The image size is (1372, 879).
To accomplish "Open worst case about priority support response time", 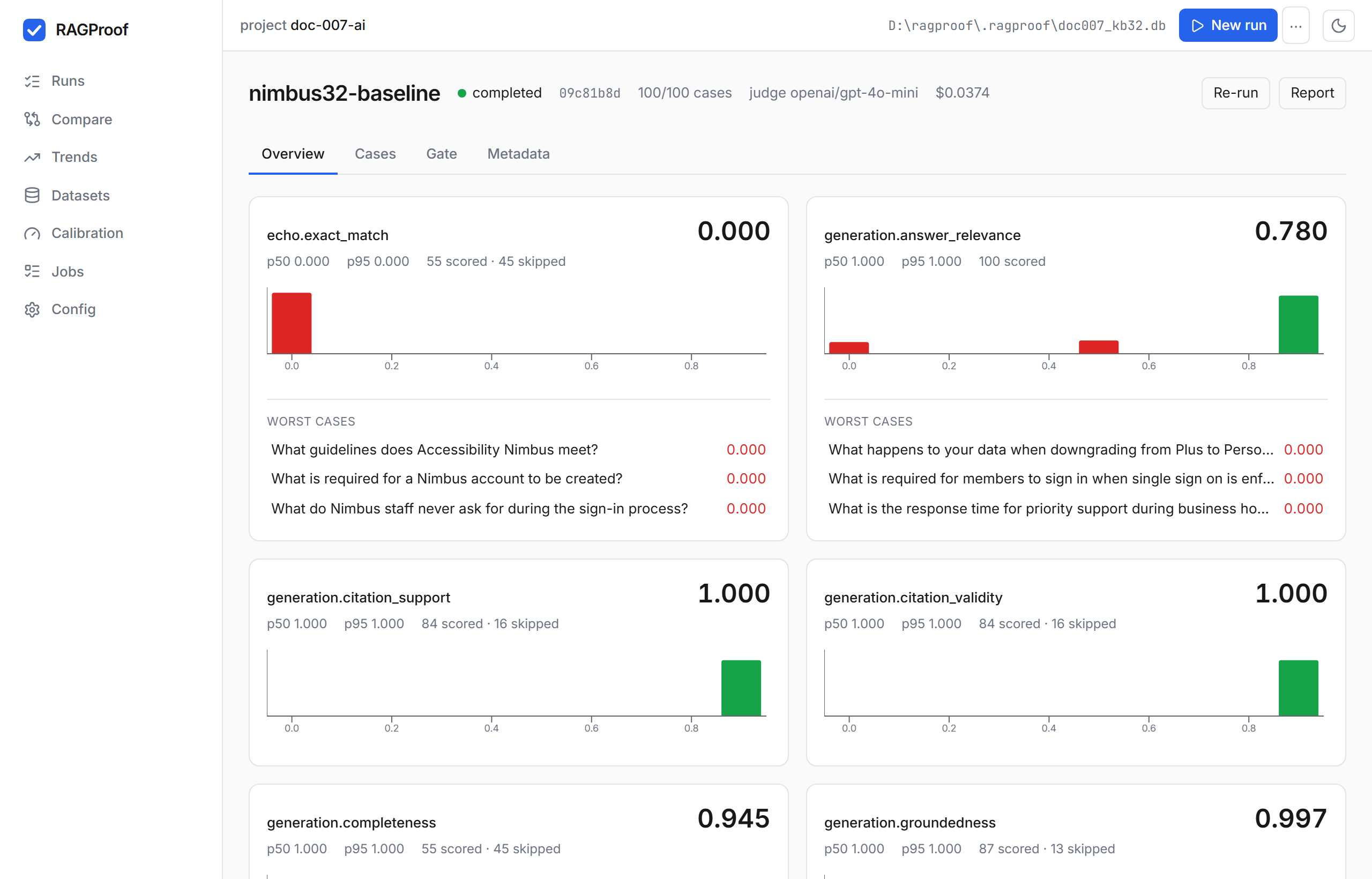I will pyautogui.click(x=1075, y=509).
